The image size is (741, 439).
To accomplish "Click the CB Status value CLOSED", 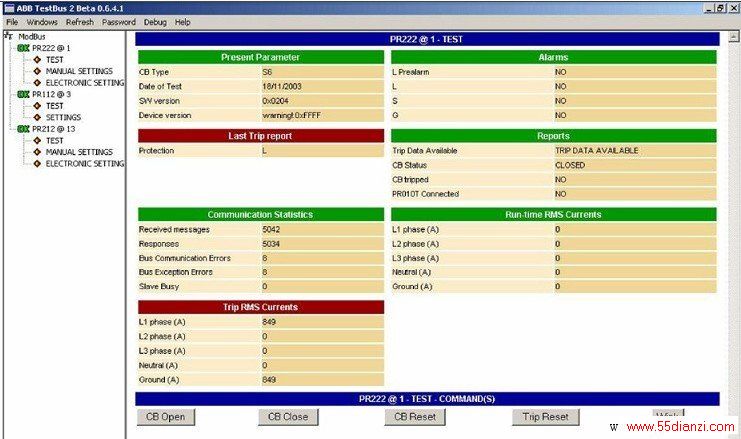I will coord(570,165).
